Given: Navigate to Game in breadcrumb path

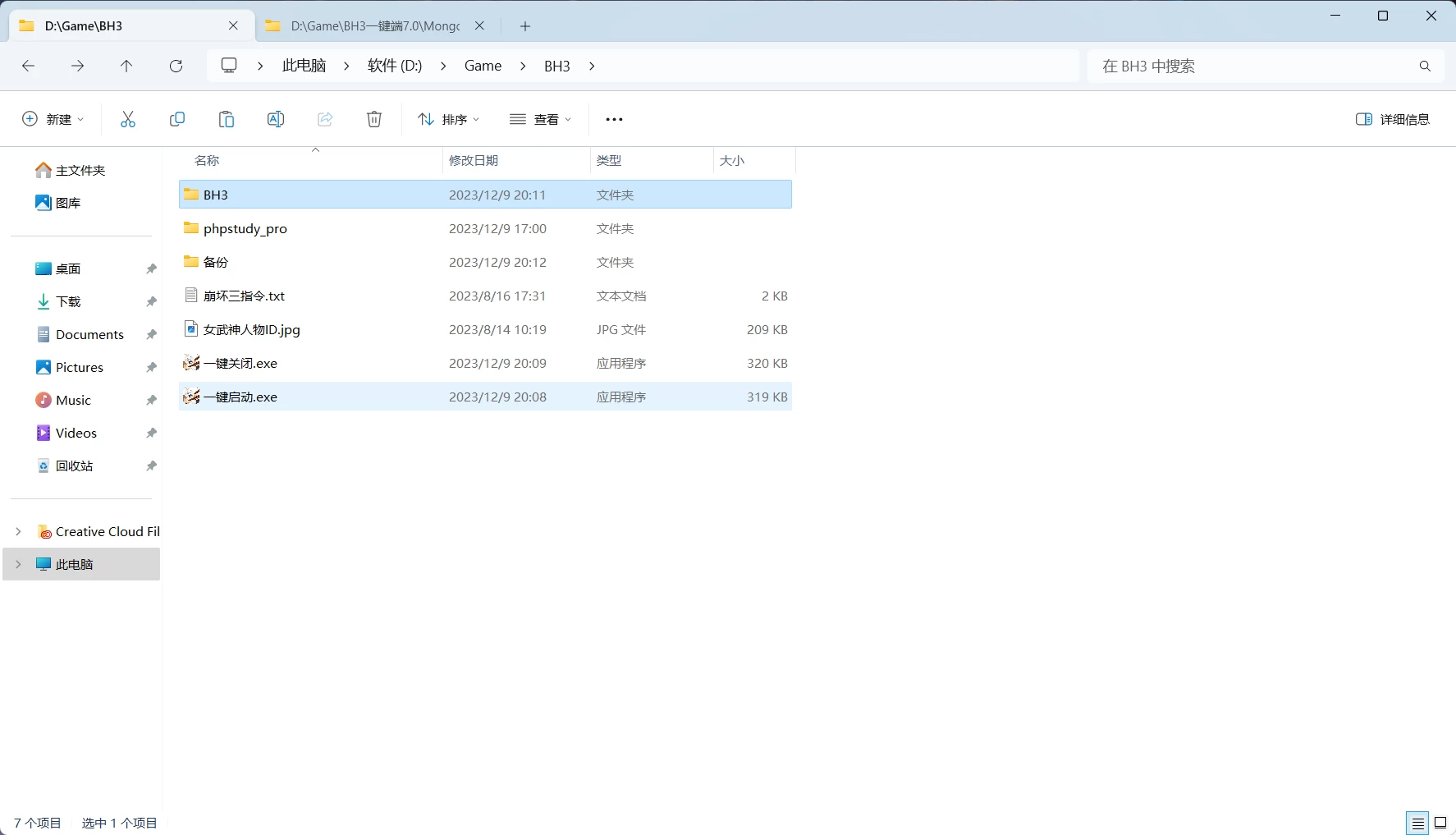Looking at the screenshot, I should pyautogui.click(x=483, y=66).
